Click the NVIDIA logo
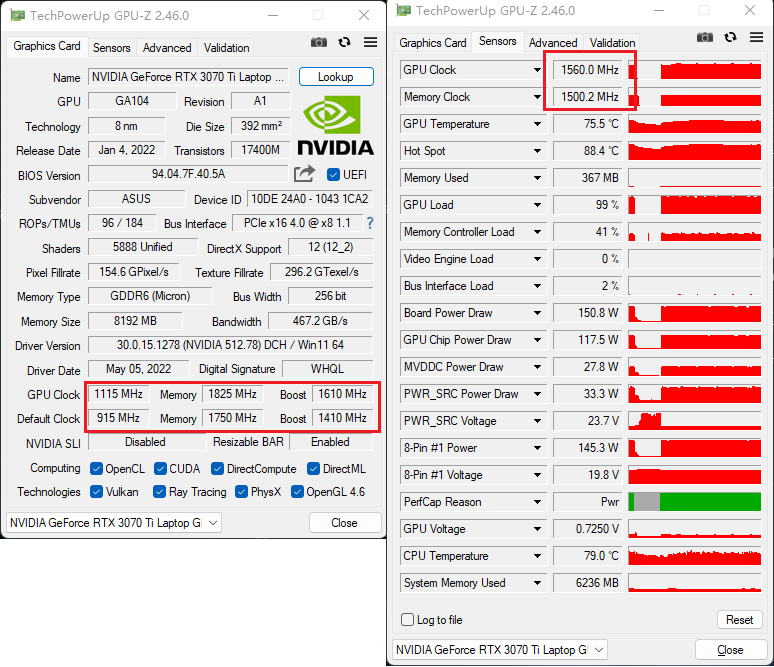 pos(336,125)
